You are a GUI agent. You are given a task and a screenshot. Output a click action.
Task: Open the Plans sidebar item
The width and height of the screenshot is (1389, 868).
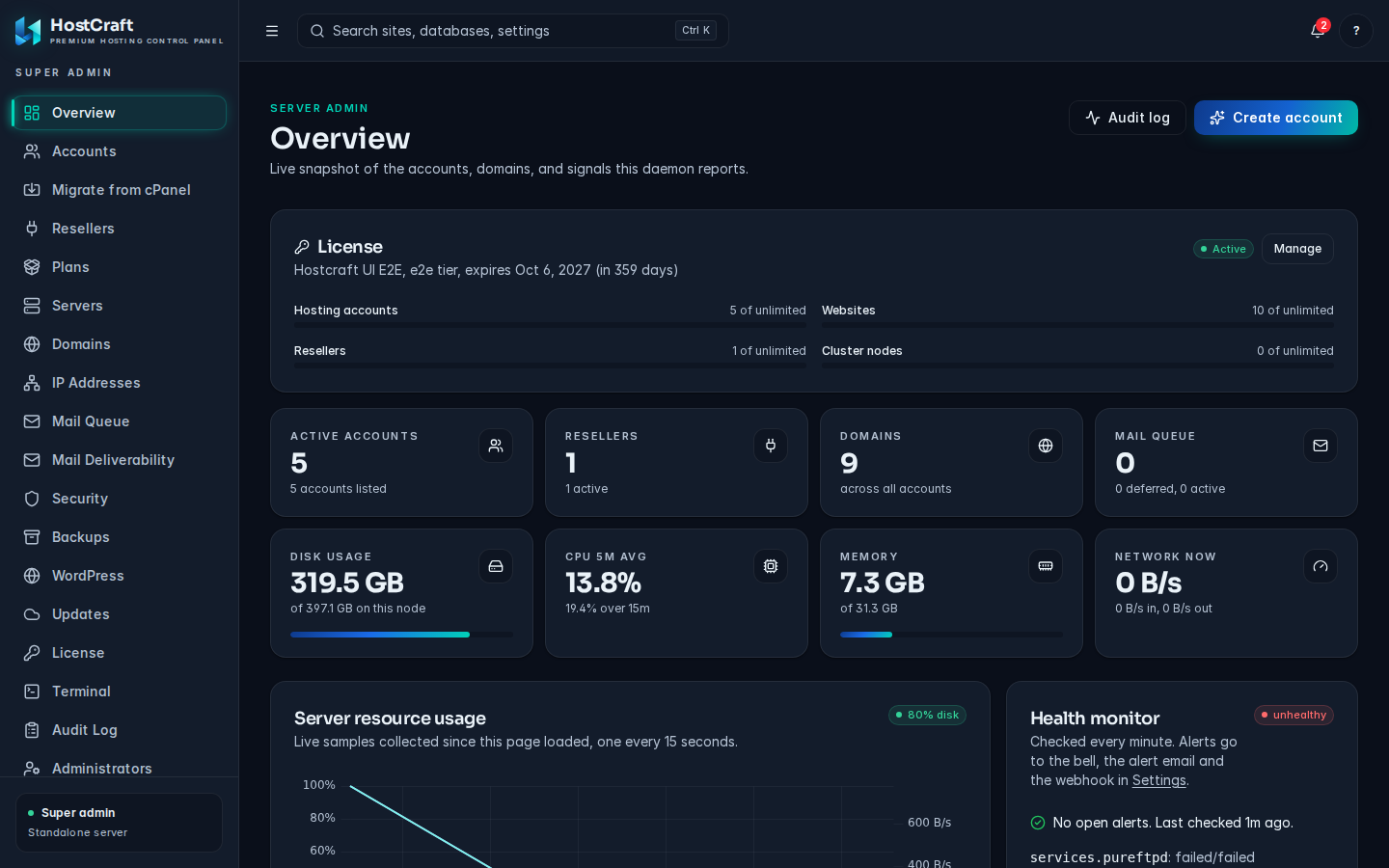pyautogui.click(x=119, y=267)
